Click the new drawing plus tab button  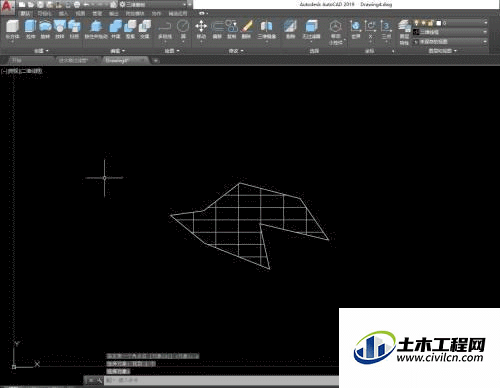point(155,60)
